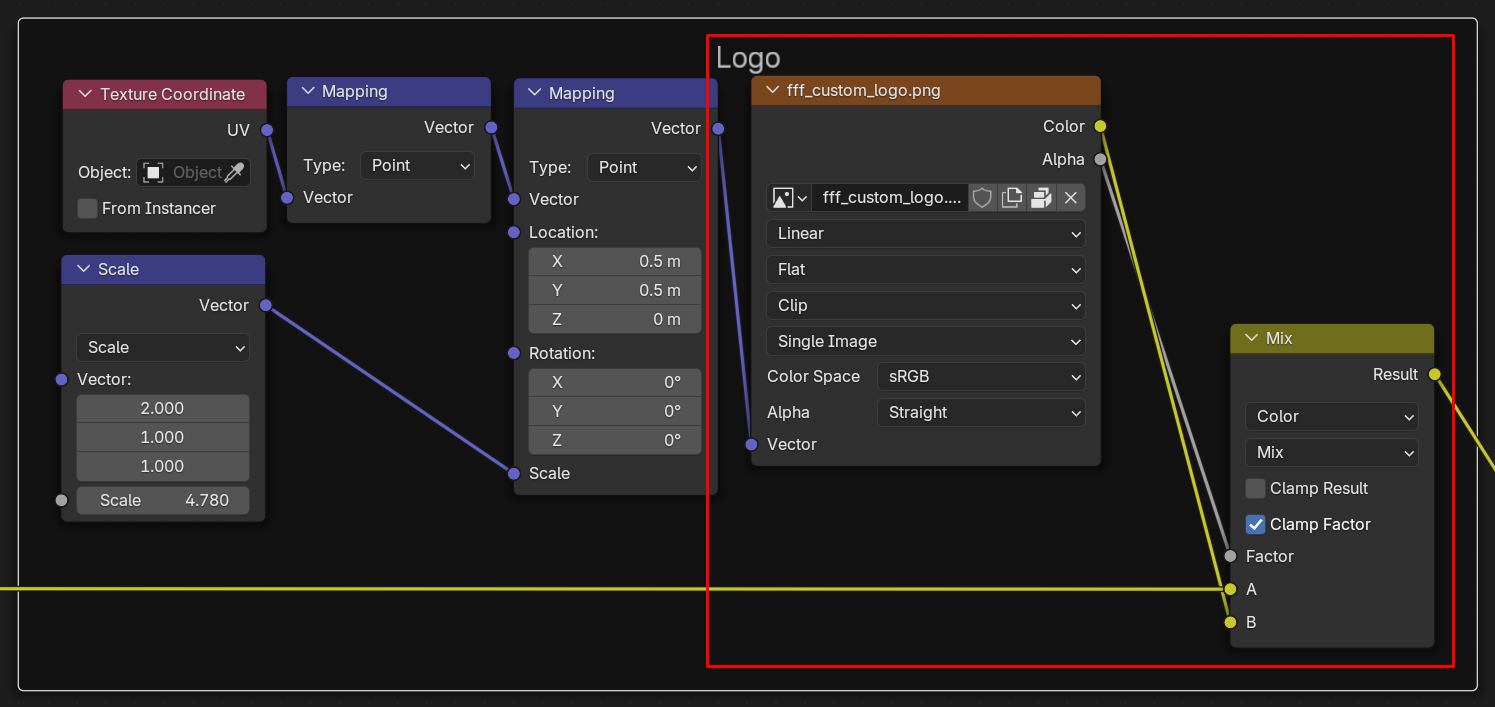
Task: Click the Location X field
Action: (615, 261)
